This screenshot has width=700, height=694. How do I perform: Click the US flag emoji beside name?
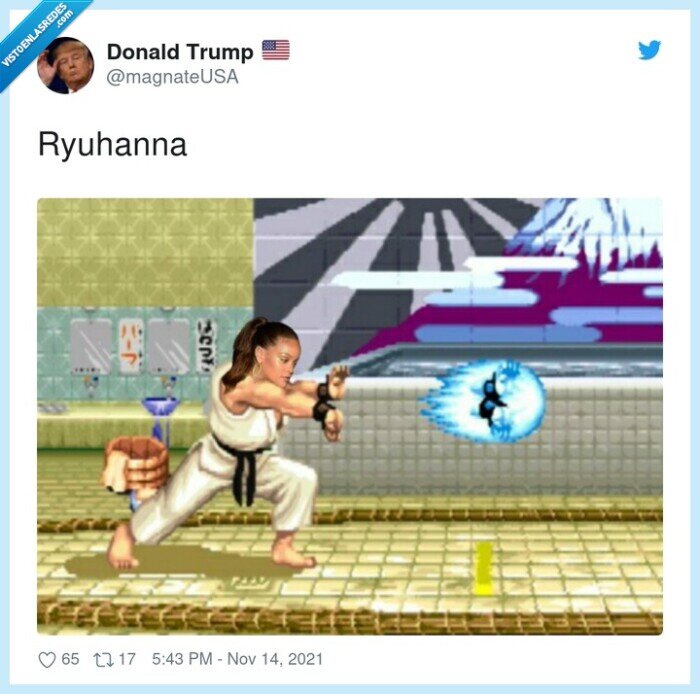pos(275,50)
